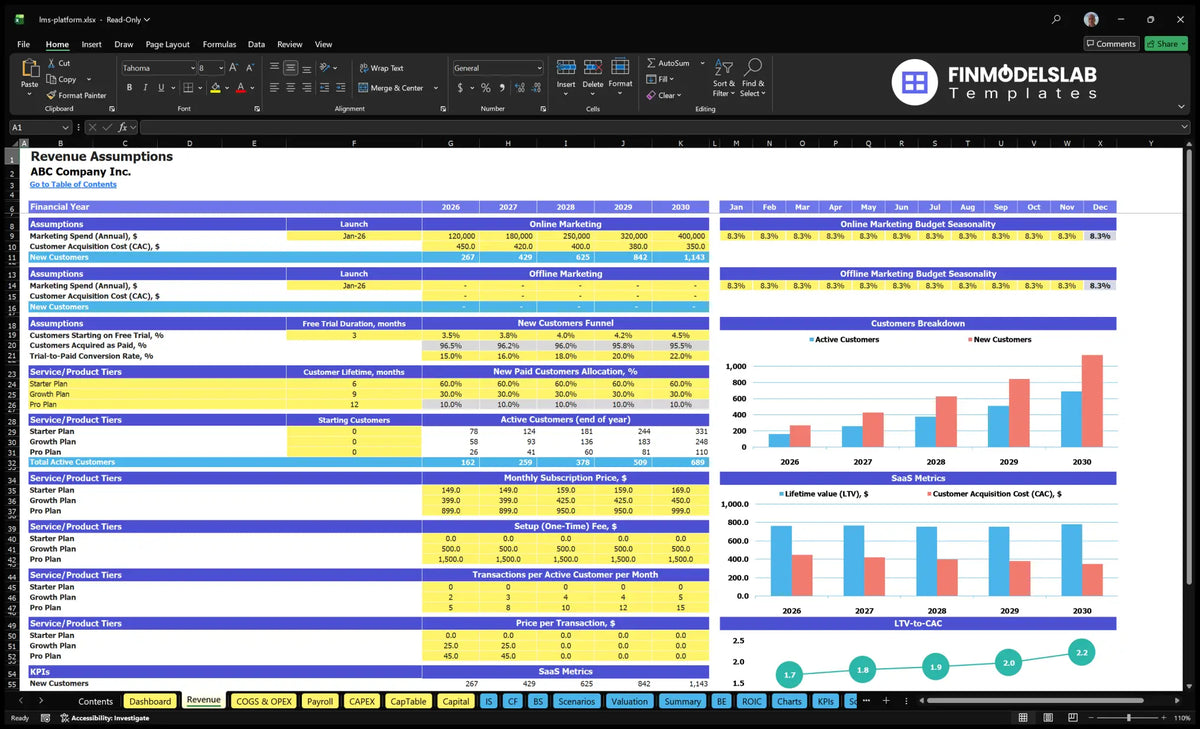Toggle center horizontal alignment
Screen dimensions: 1200x729
(x=290, y=88)
